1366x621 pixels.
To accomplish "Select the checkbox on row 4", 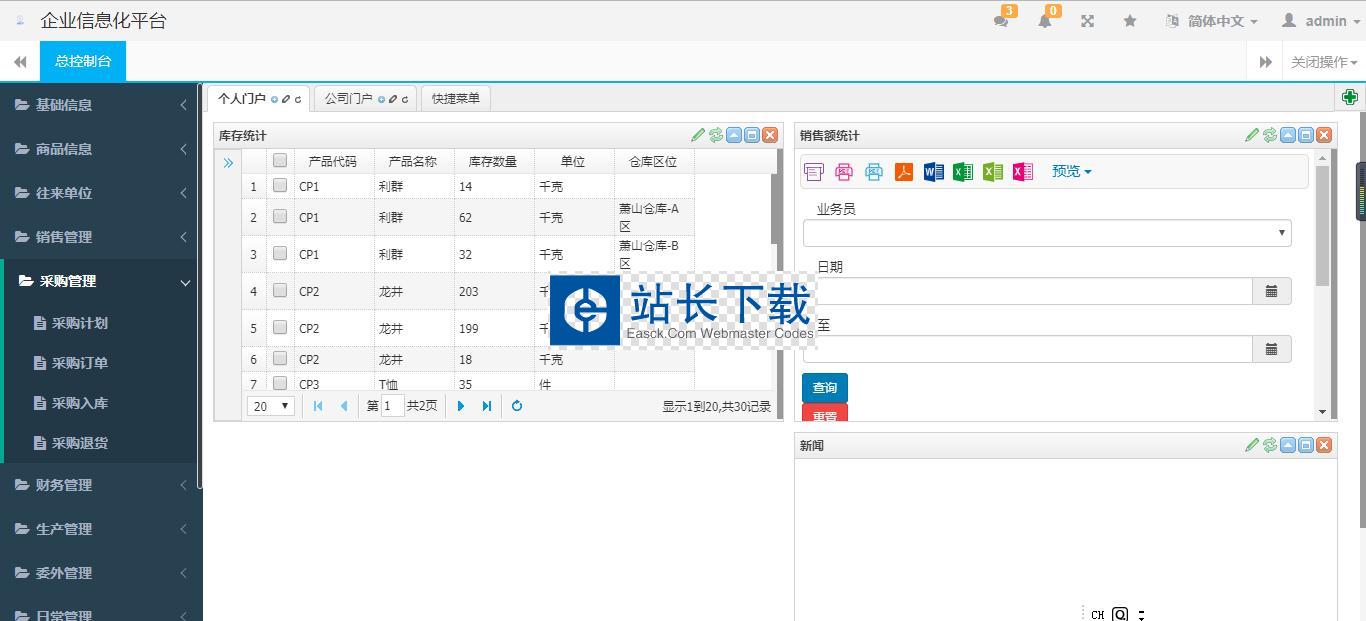I will pos(280,291).
